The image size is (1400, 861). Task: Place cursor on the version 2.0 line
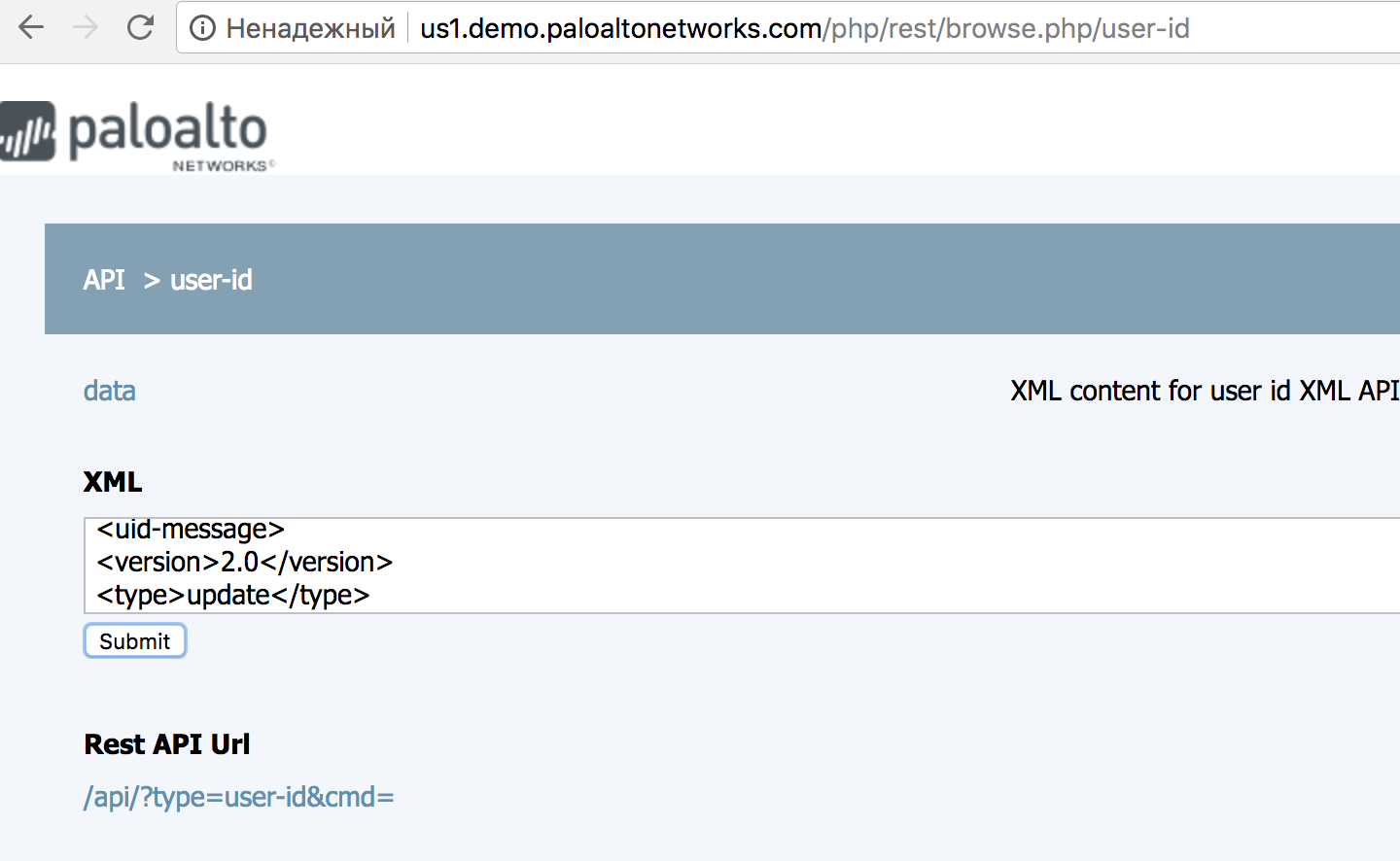pyautogui.click(x=245, y=563)
